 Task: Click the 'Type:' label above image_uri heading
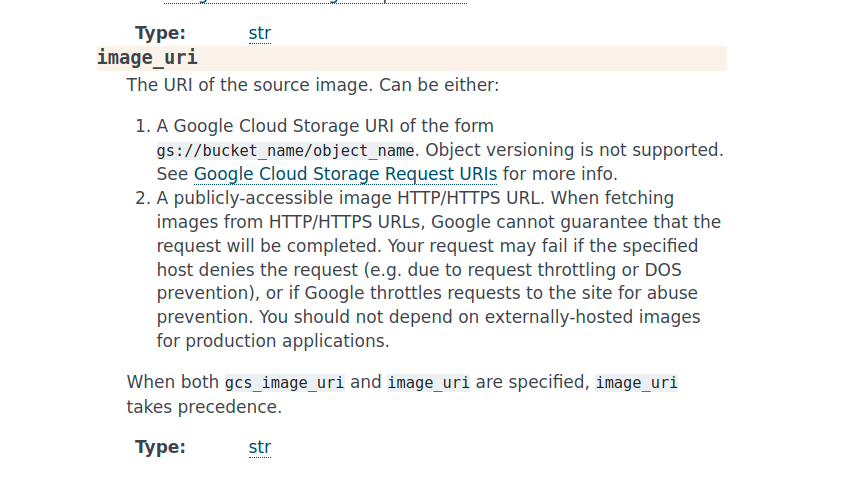[160, 33]
